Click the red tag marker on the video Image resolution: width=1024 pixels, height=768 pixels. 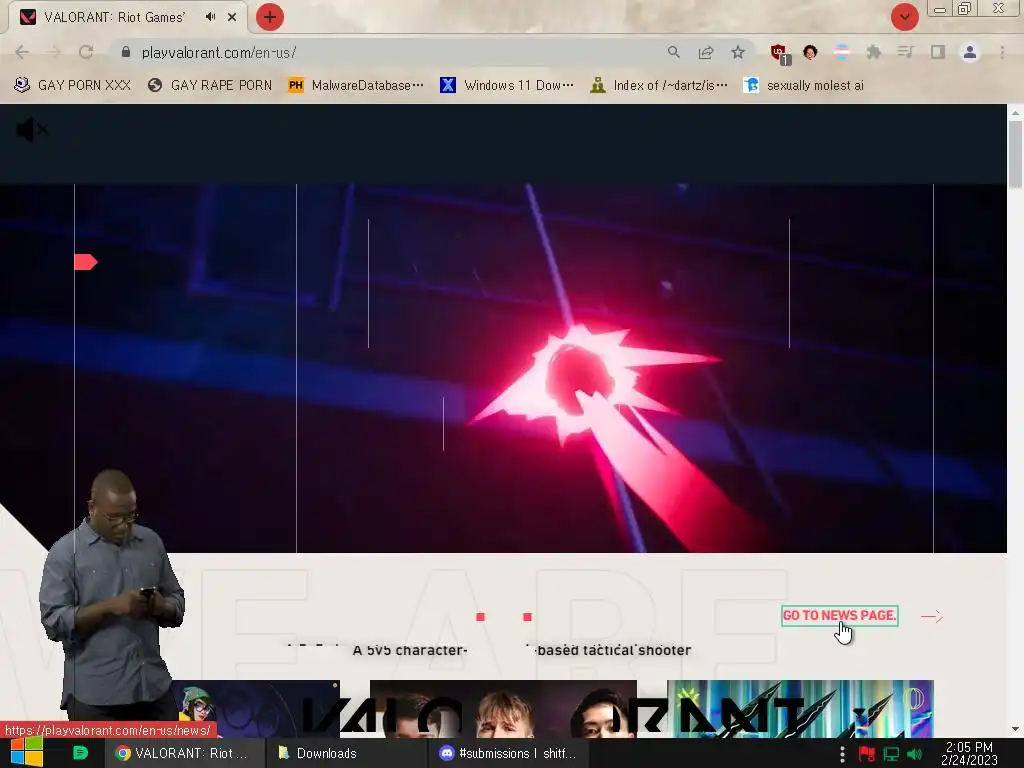tap(86, 262)
